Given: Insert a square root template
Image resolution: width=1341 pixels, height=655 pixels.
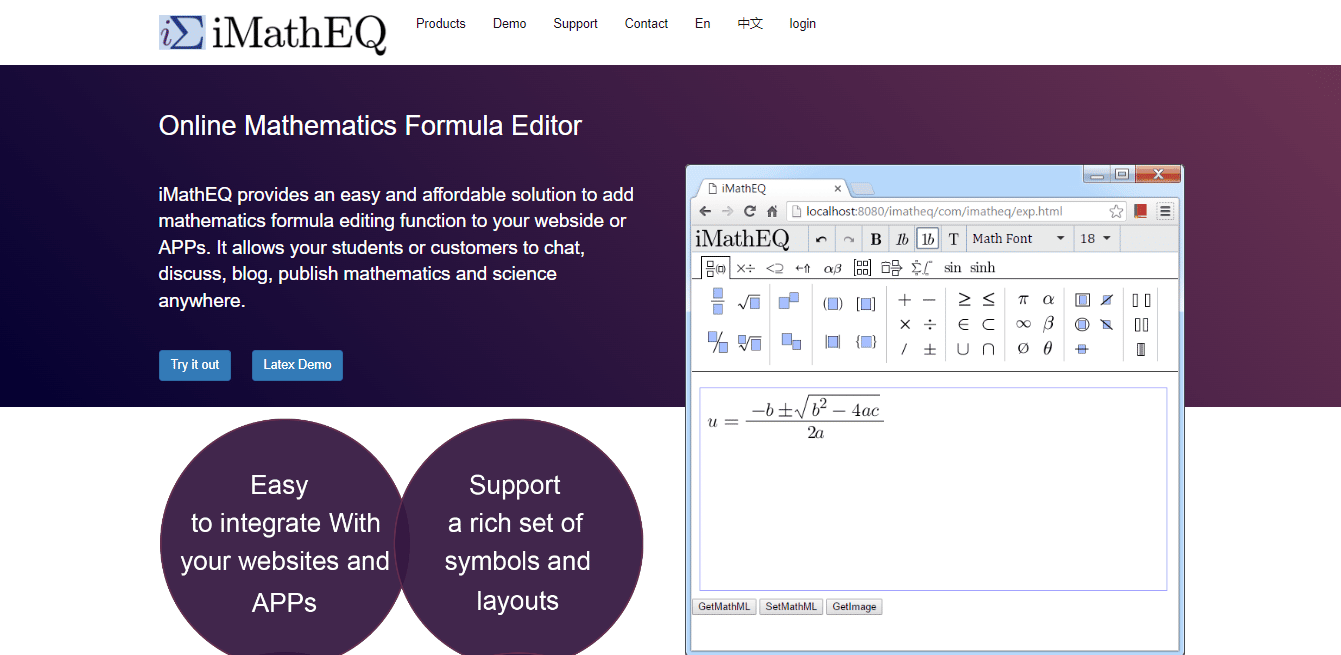Looking at the screenshot, I should tap(748, 302).
